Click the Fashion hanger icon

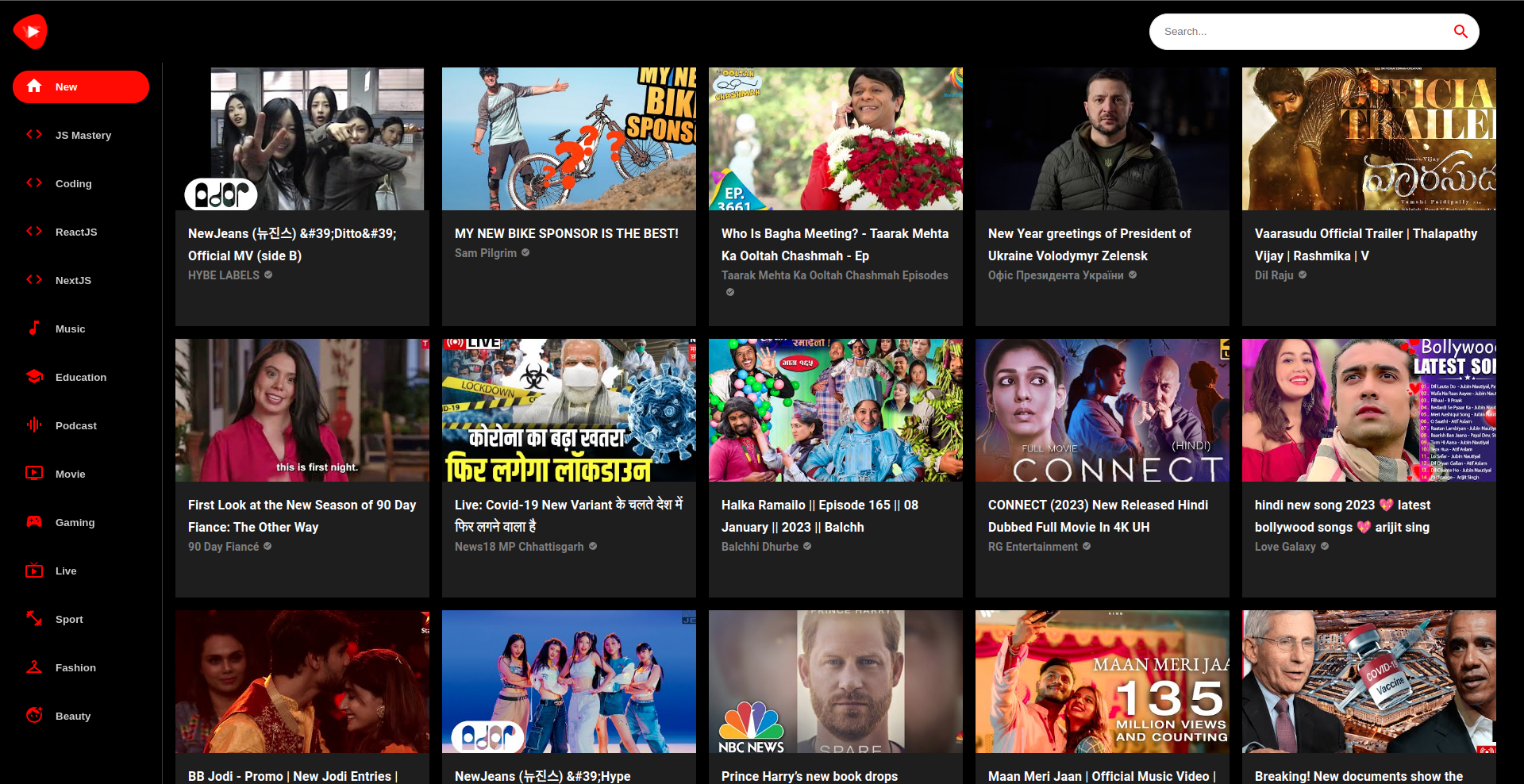[34, 667]
